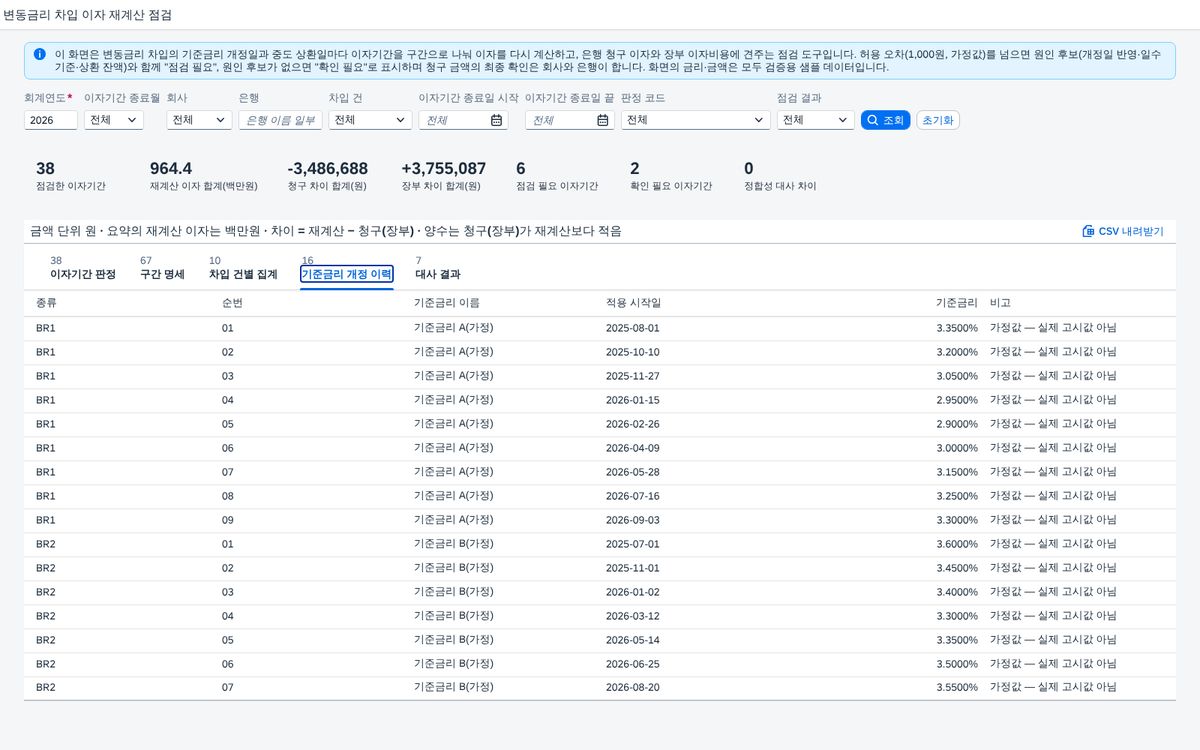Expand the 이자기간 종료월 dropdown
Screen dimensions: 1200x750
(114, 120)
